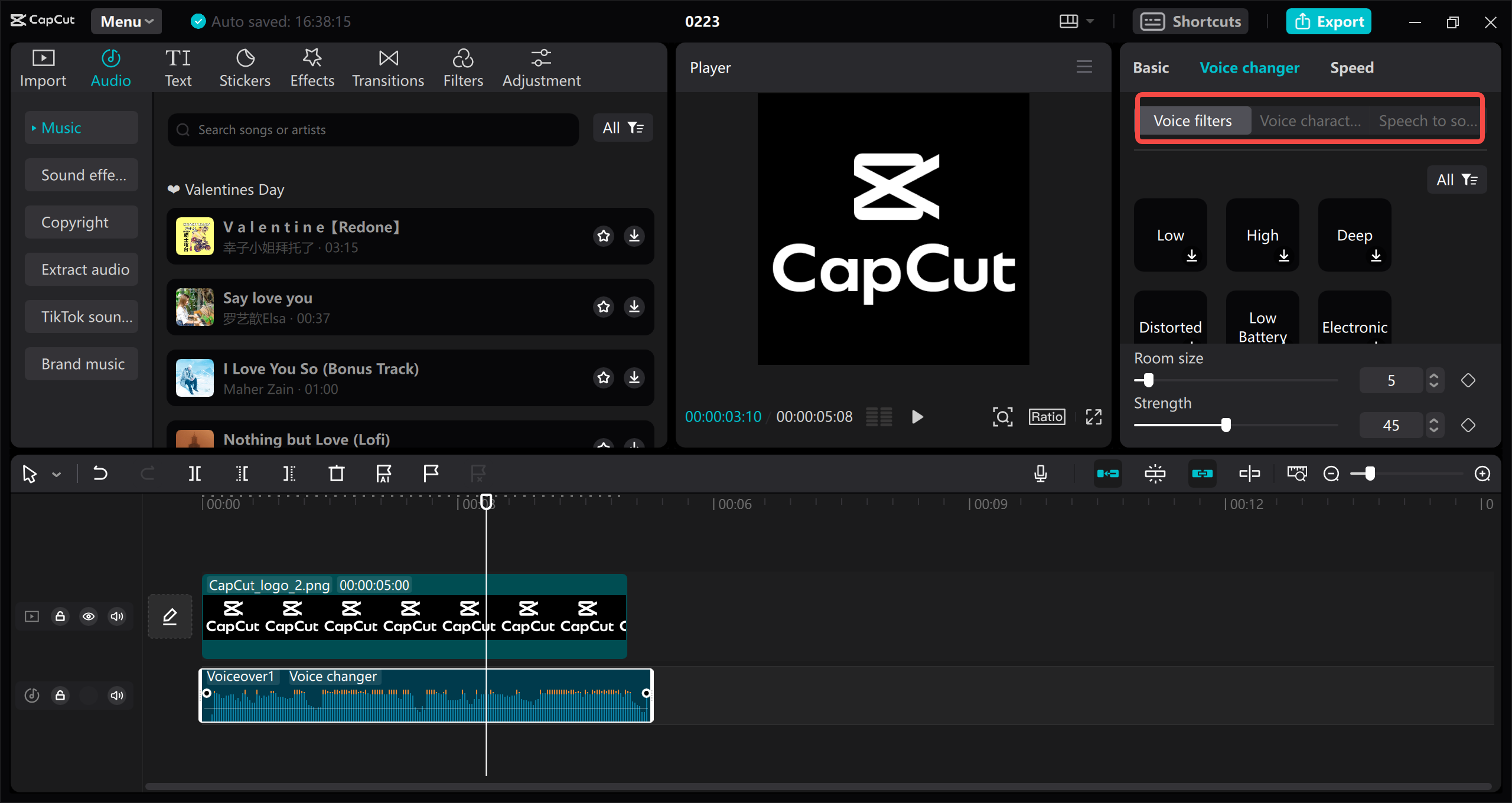Expand the selection tool chevron

pyautogui.click(x=56, y=474)
